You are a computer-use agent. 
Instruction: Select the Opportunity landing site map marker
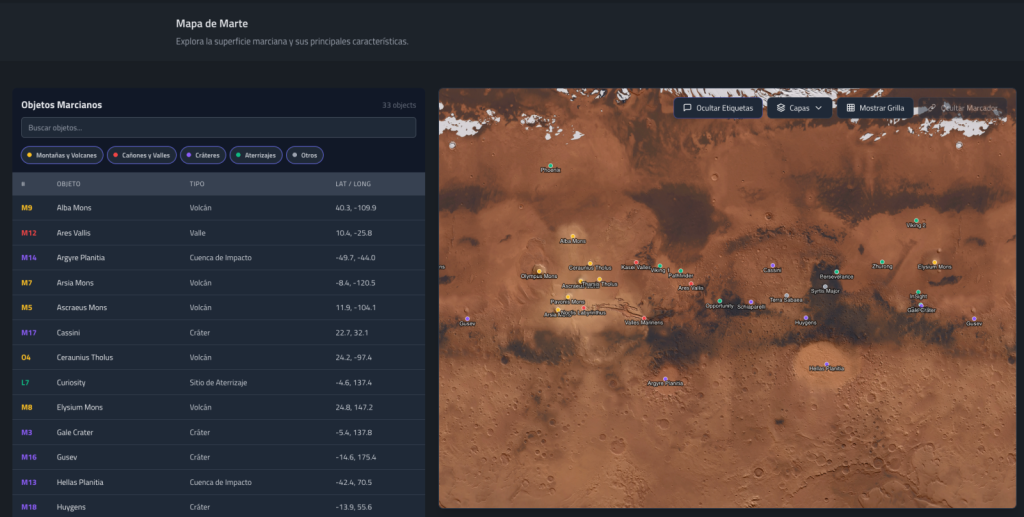click(720, 301)
